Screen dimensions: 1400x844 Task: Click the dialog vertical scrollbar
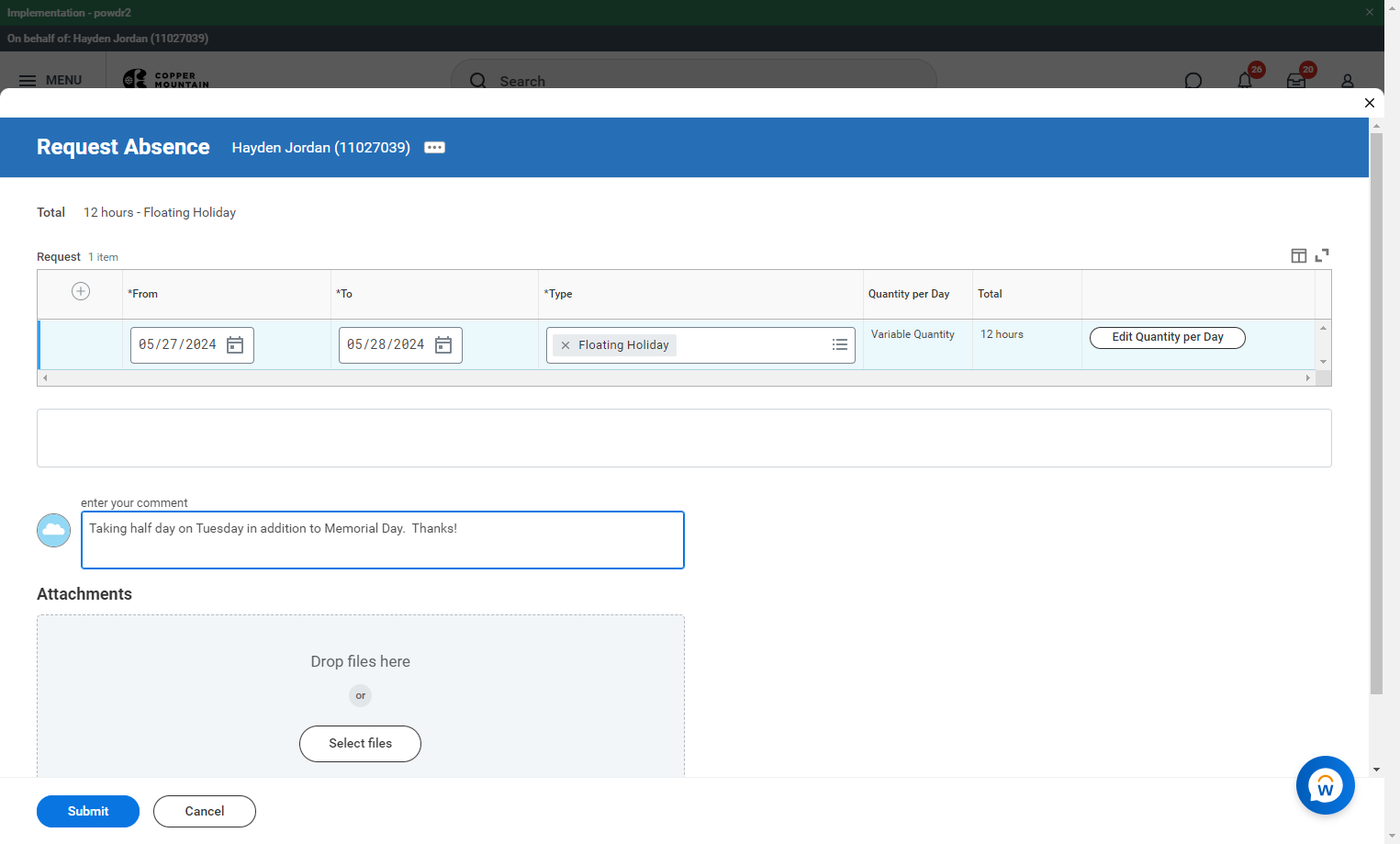coord(1376,413)
